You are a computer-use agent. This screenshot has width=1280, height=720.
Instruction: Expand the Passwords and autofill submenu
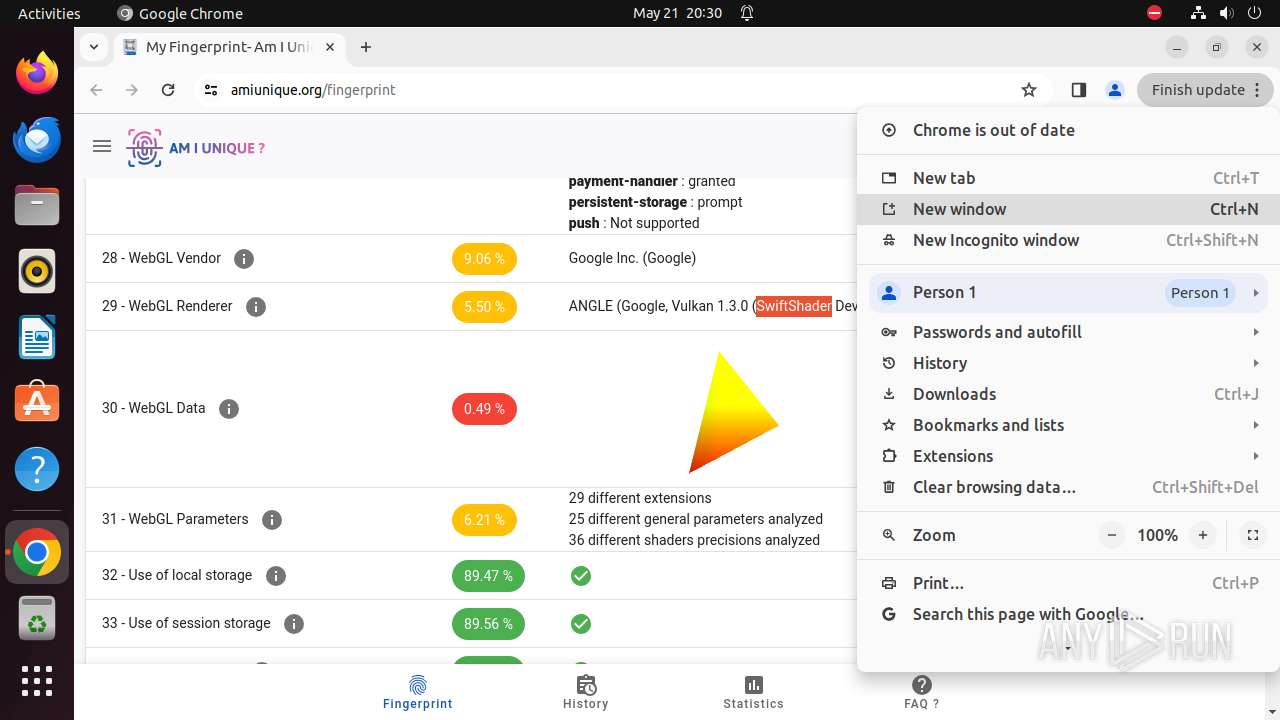tap(1067, 332)
